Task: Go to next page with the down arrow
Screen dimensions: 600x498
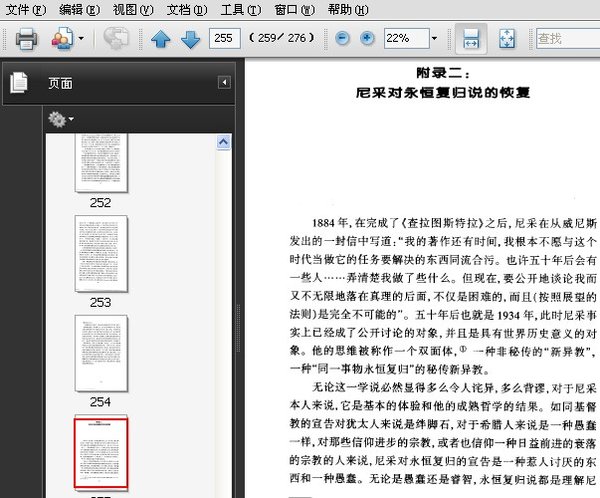Action: 190,39
